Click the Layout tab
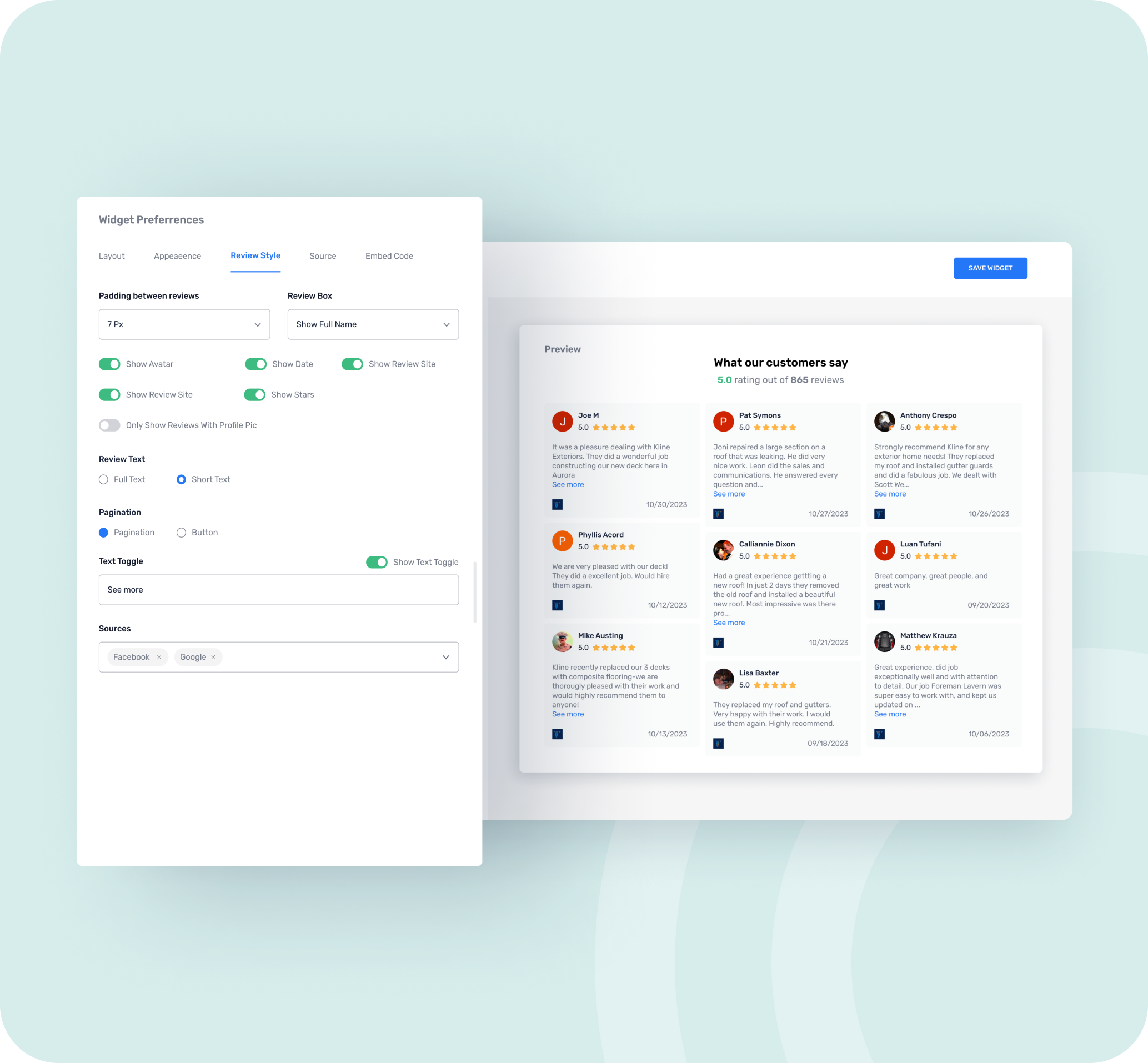The width and height of the screenshot is (1148, 1063). pos(111,256)
